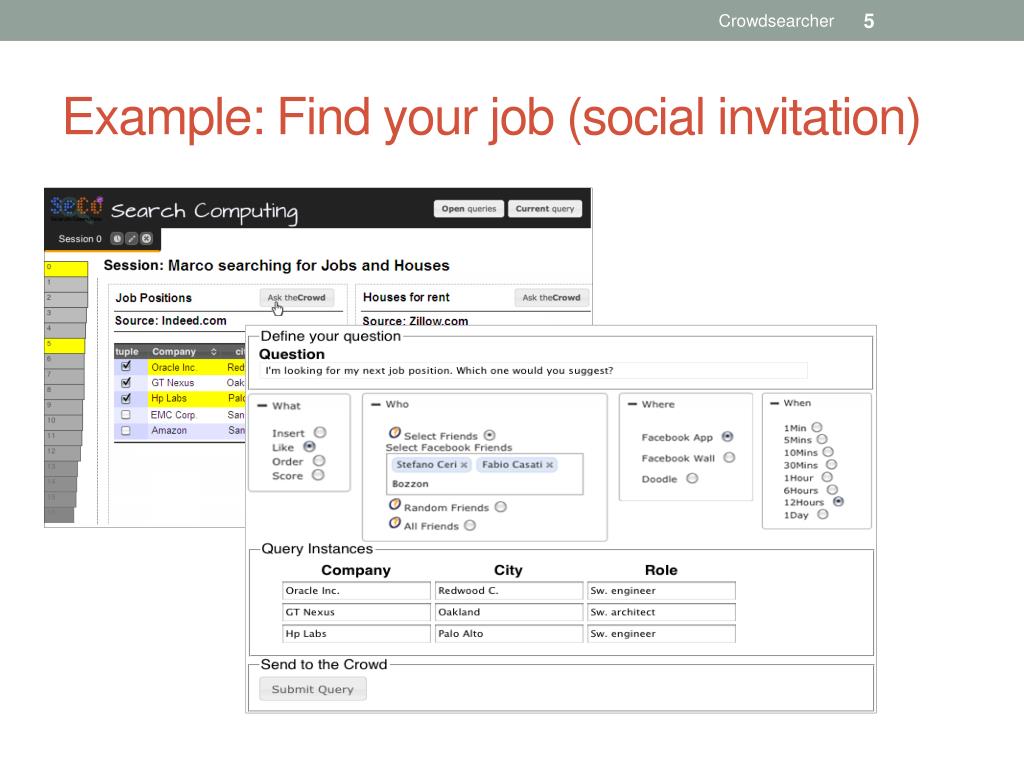
Task: Select the Order radio option
Action: 319,461
